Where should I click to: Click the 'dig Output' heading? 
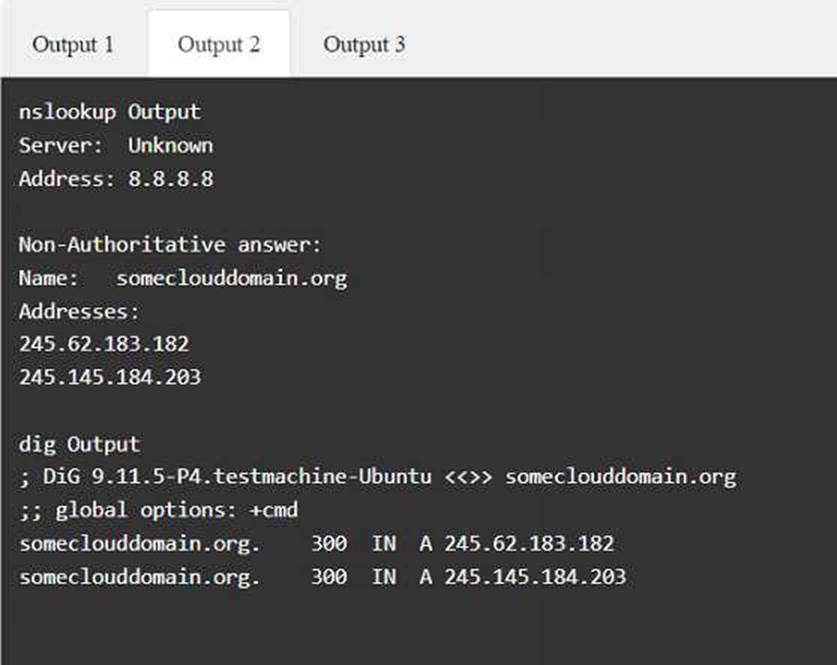[80, 444]
